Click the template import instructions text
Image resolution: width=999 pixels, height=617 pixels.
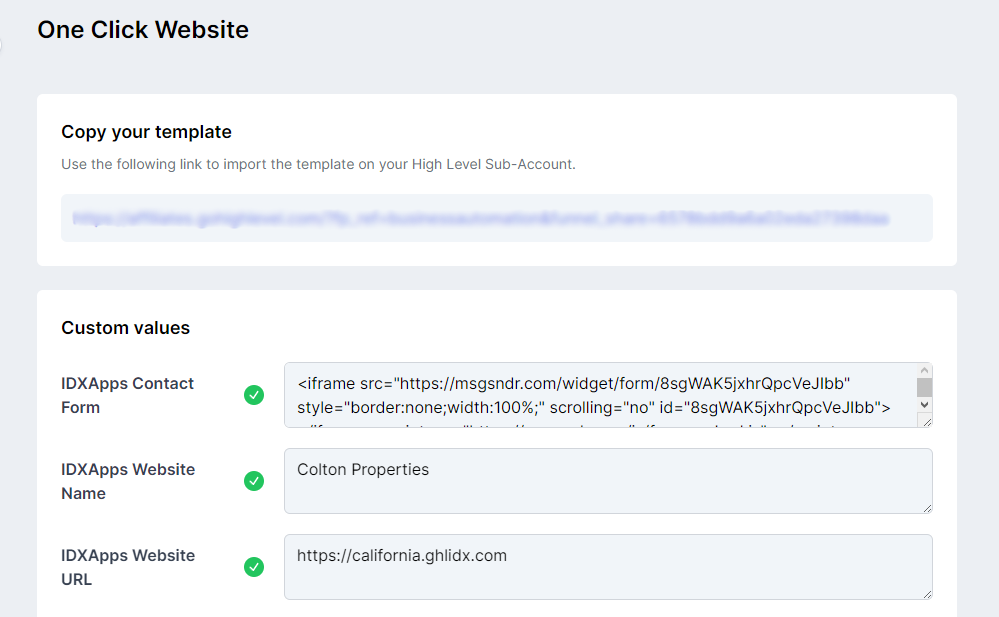pyautogui.click(x=318, y=164)
